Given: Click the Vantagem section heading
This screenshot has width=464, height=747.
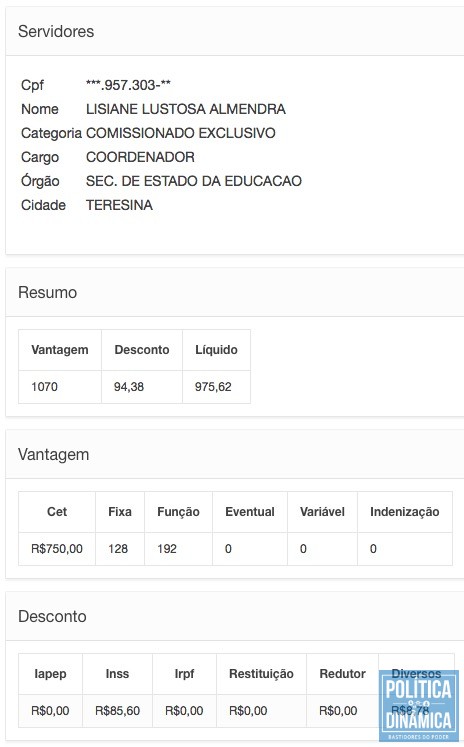Looking at the screenshot, I should tap(53, 454).
